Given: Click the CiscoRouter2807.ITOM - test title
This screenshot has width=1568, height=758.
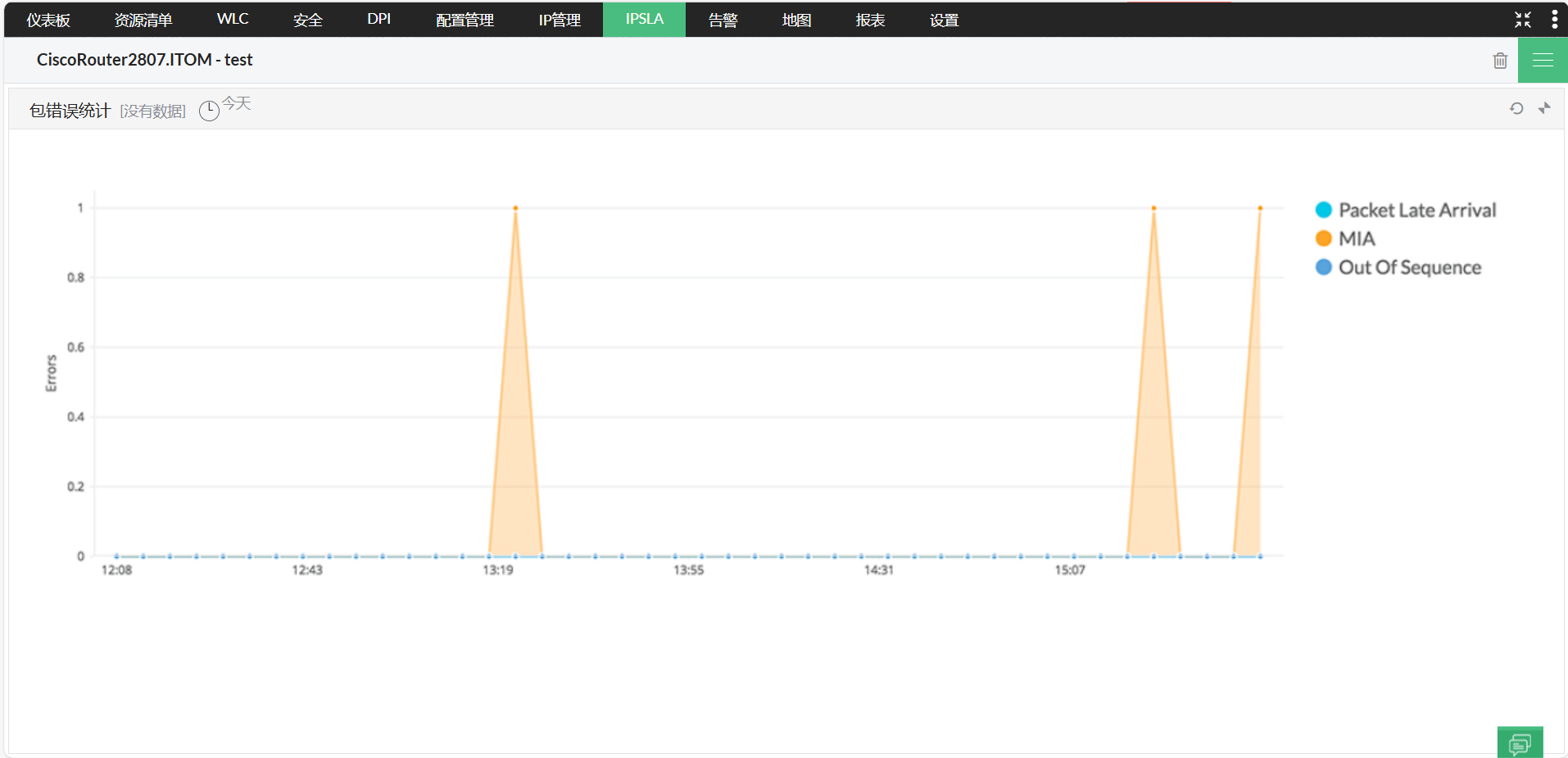Looking at the screenshot, I should coord(144,60).
